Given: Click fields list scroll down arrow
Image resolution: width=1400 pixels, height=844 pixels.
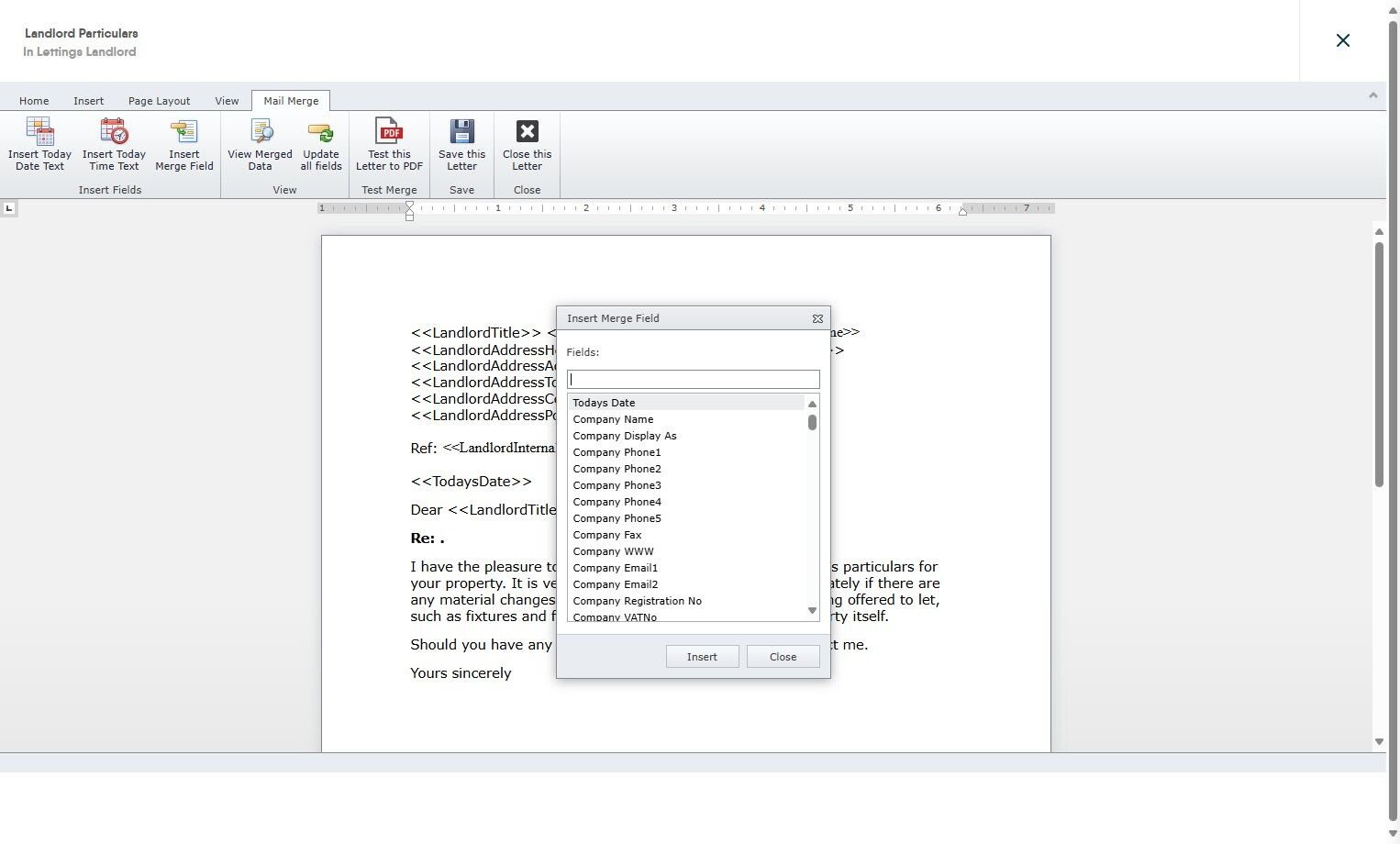Looking at the screenshot, I should 812,610.
